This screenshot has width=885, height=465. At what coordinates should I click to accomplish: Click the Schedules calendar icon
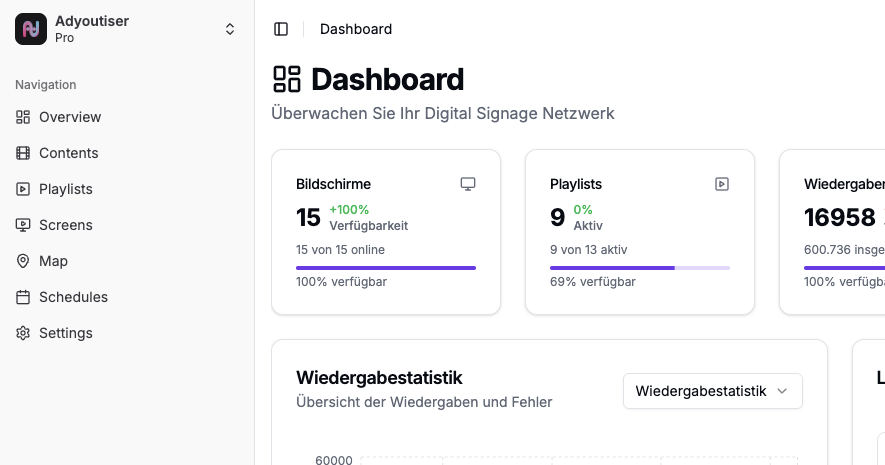[23, 297]
